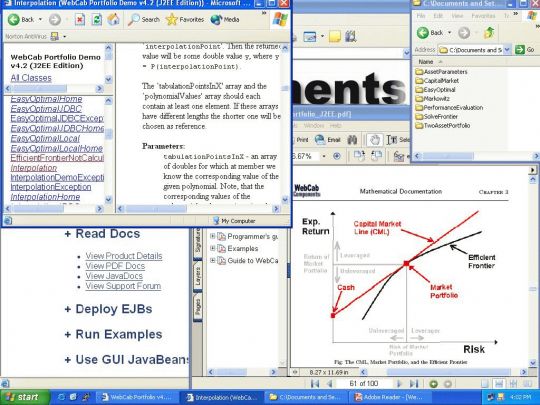Click the Up folder icon in the Explorer window

[489, 33]
